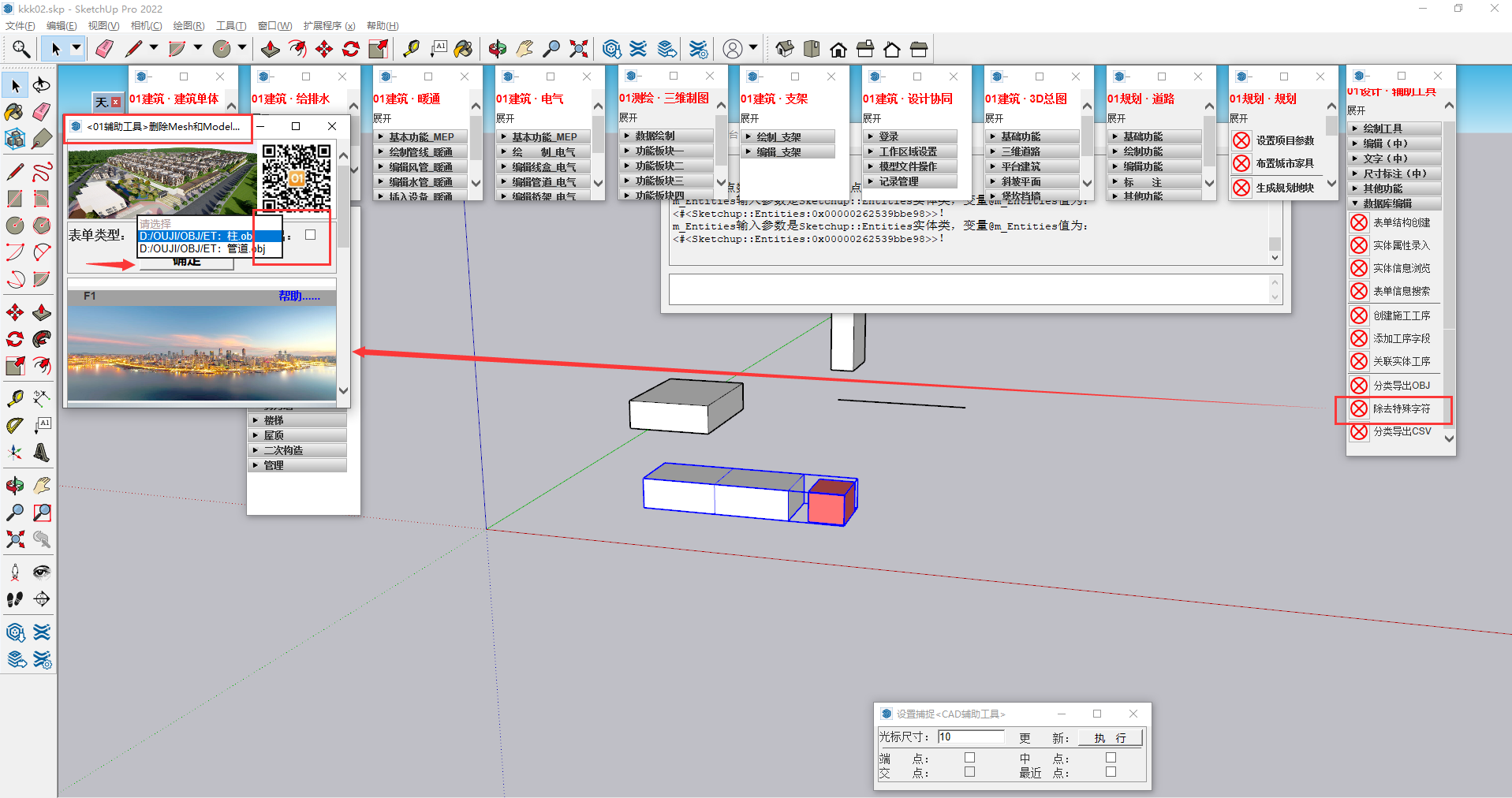Open the 文件(F) menu

coord(19,26)
